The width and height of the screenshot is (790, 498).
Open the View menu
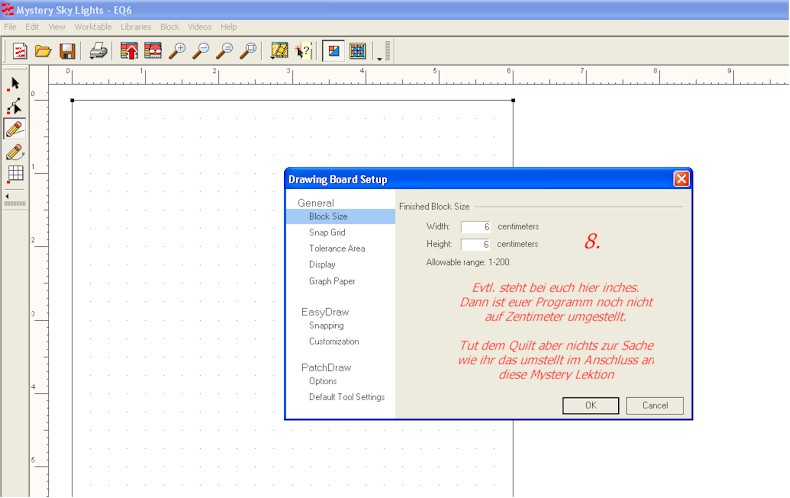click(56, 27)
